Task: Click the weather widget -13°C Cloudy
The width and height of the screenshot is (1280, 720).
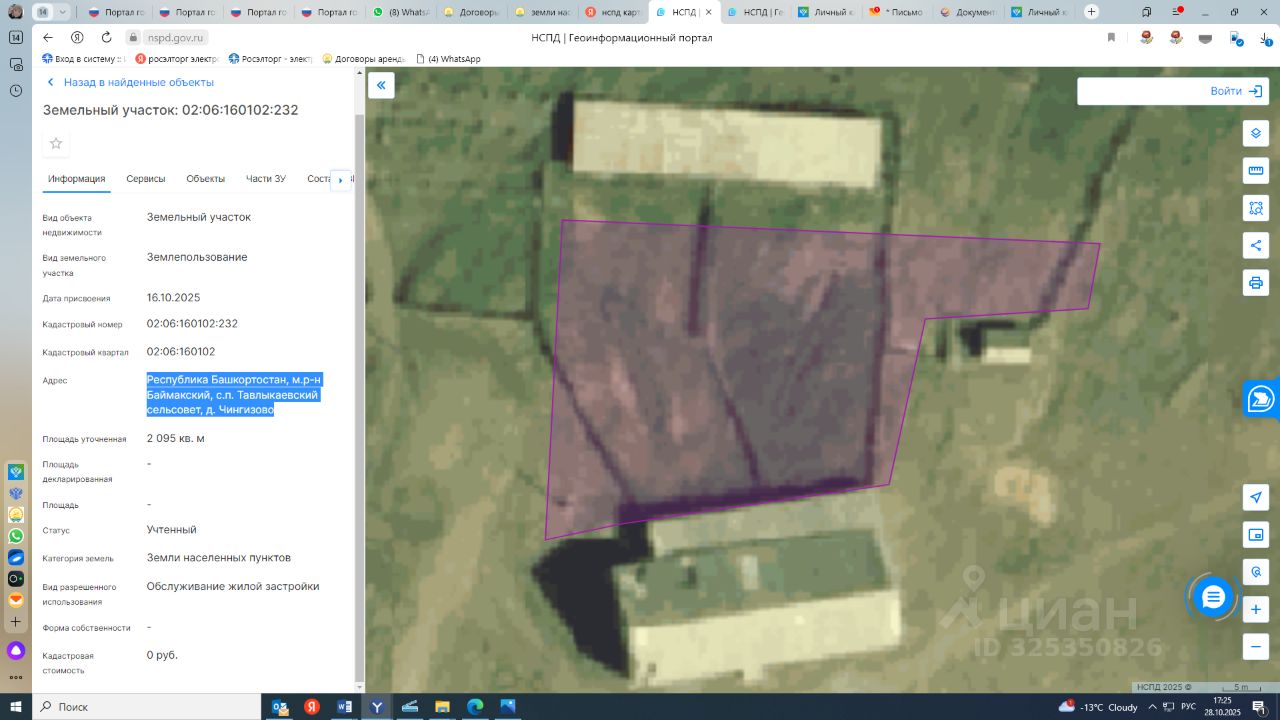Action: point(1099,707)
